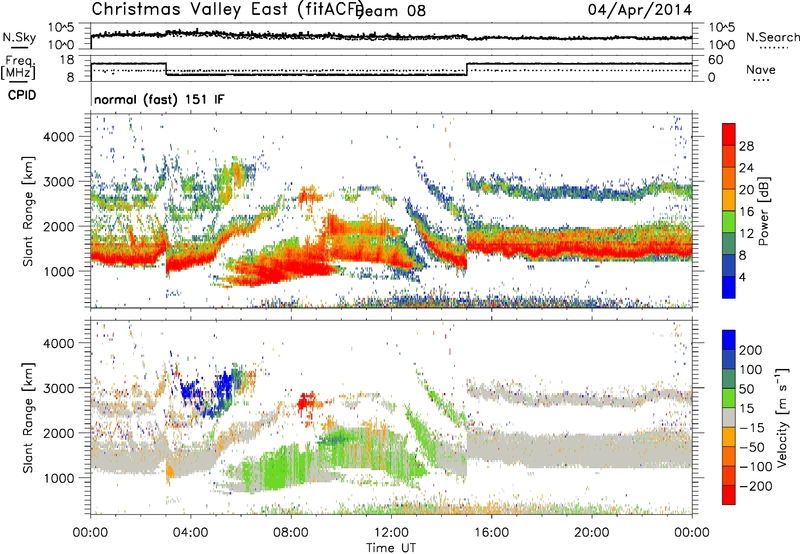Click the red negative-velocity patch near 08:30
This screenshot has height=554, width=800.
306,403
